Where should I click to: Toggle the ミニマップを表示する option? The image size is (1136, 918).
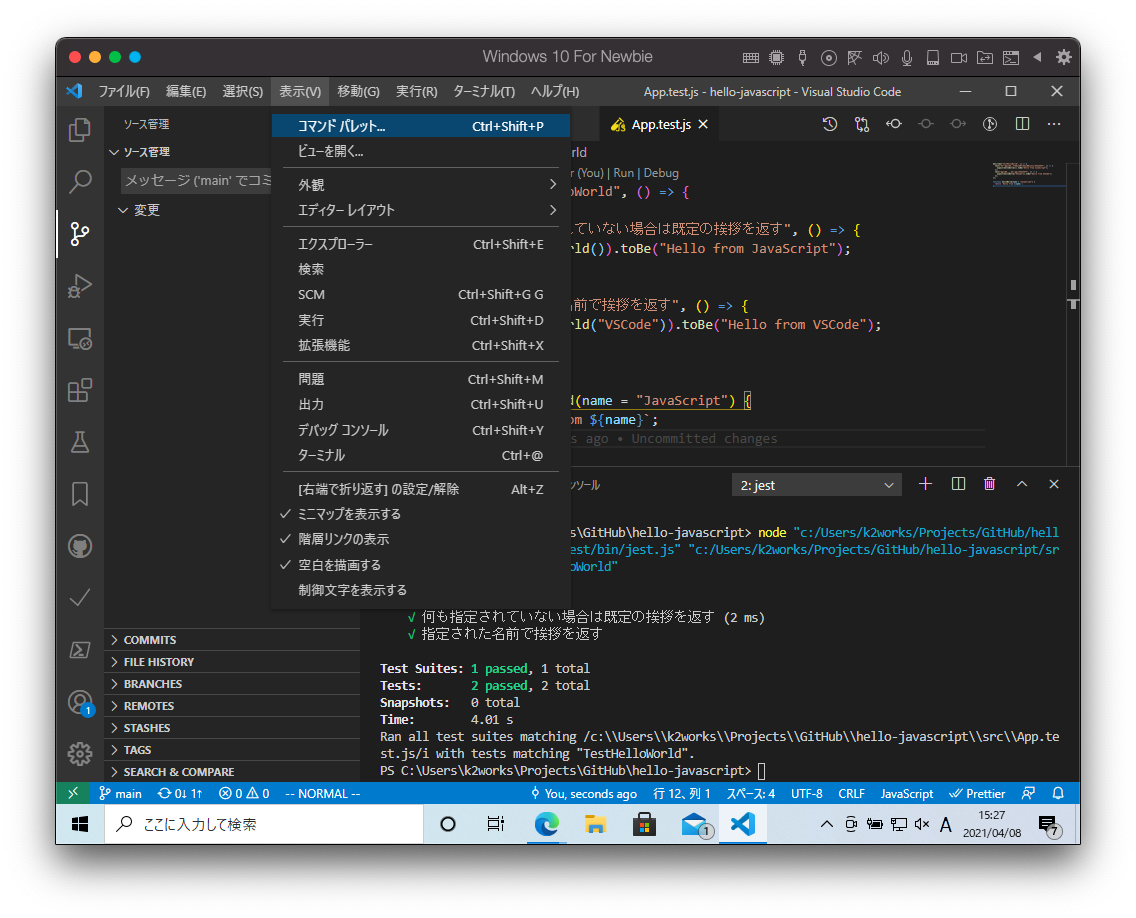[x=349, y=514]
